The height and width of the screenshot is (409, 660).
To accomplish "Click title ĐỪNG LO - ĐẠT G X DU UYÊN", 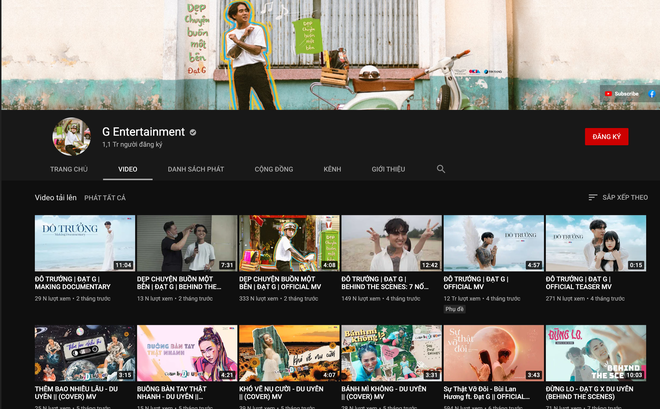I will point(589,393).
